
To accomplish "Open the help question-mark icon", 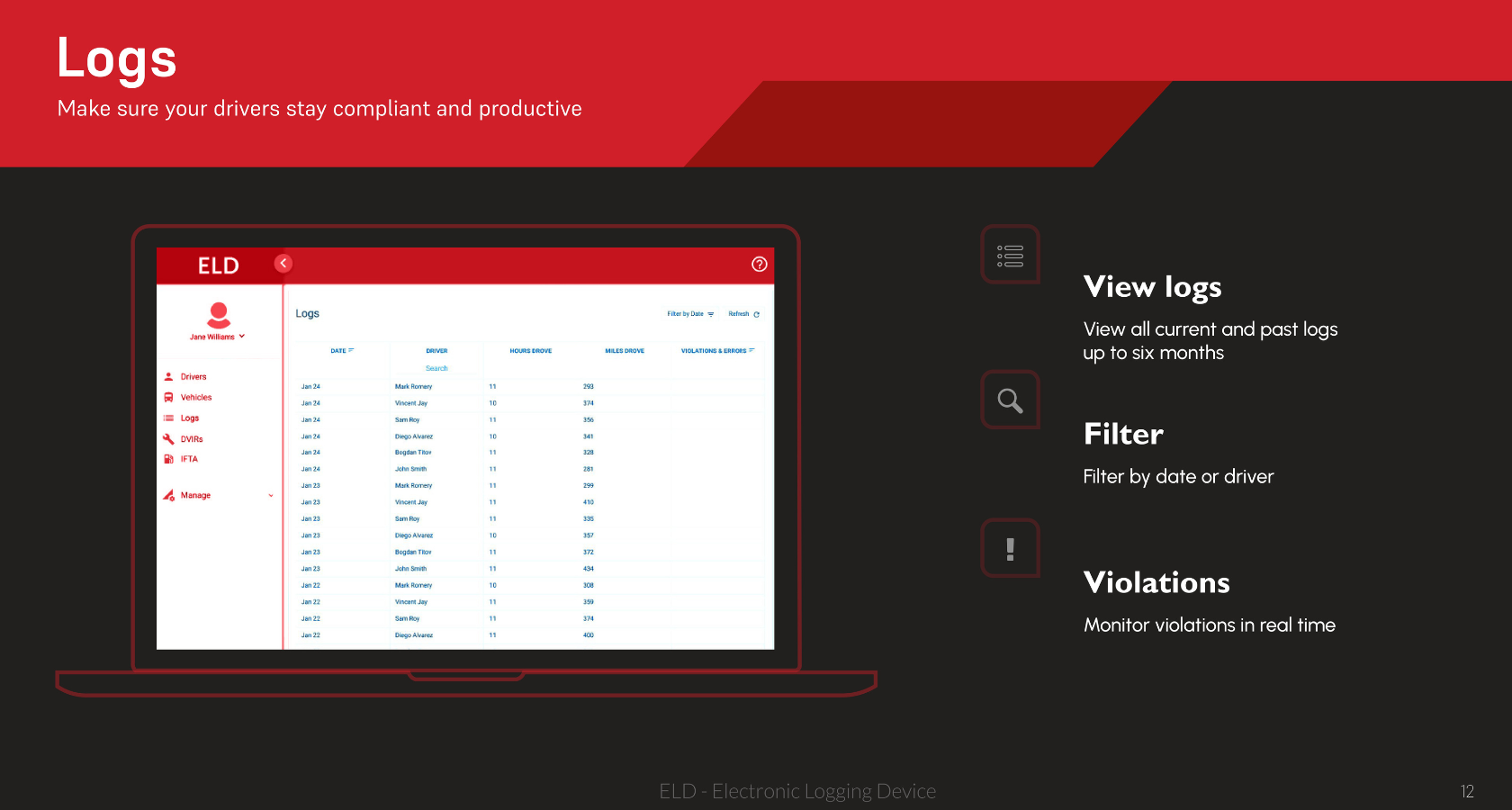I will pyautogui.click(x=759, y=264).
